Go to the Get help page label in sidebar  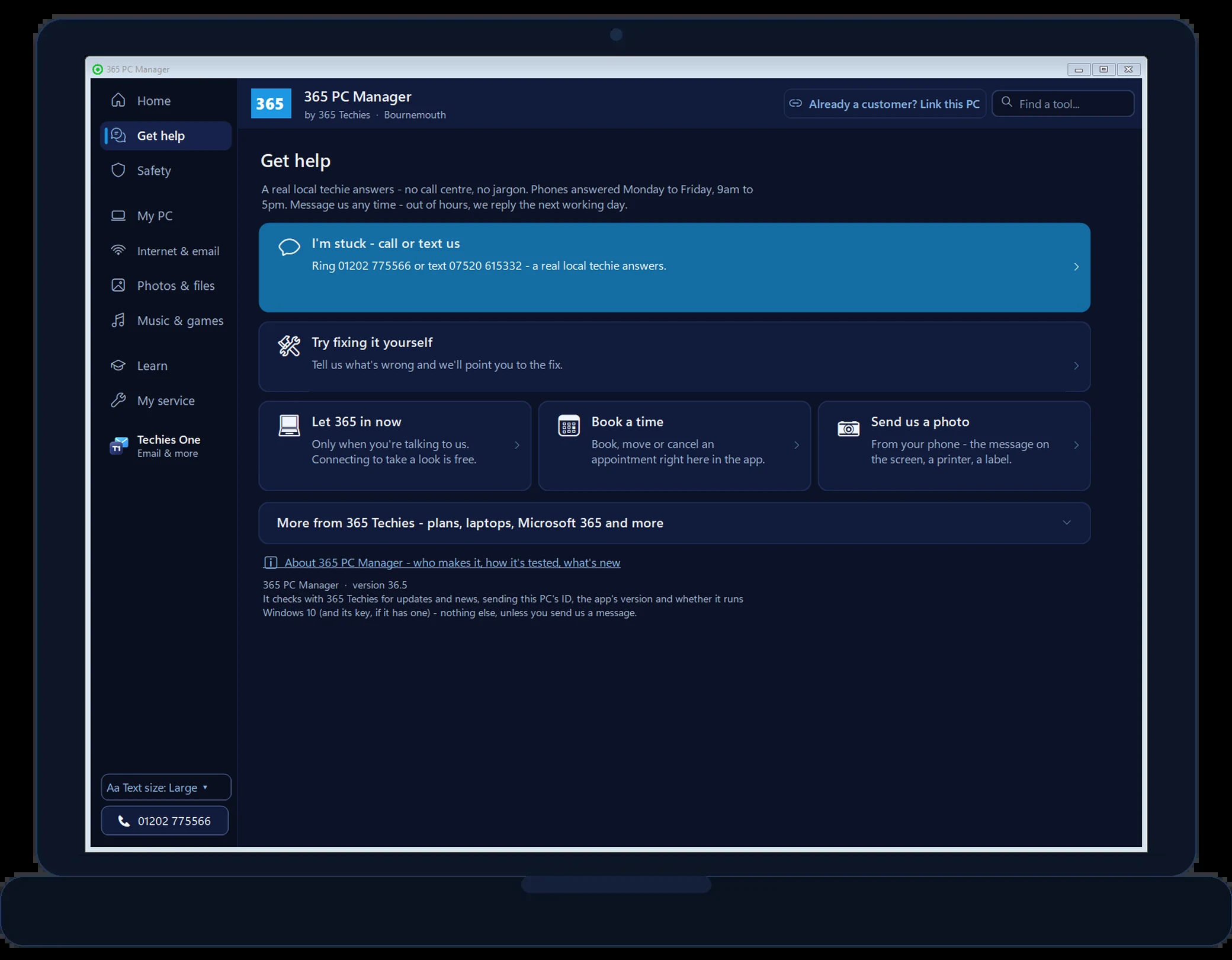(161, 136)
